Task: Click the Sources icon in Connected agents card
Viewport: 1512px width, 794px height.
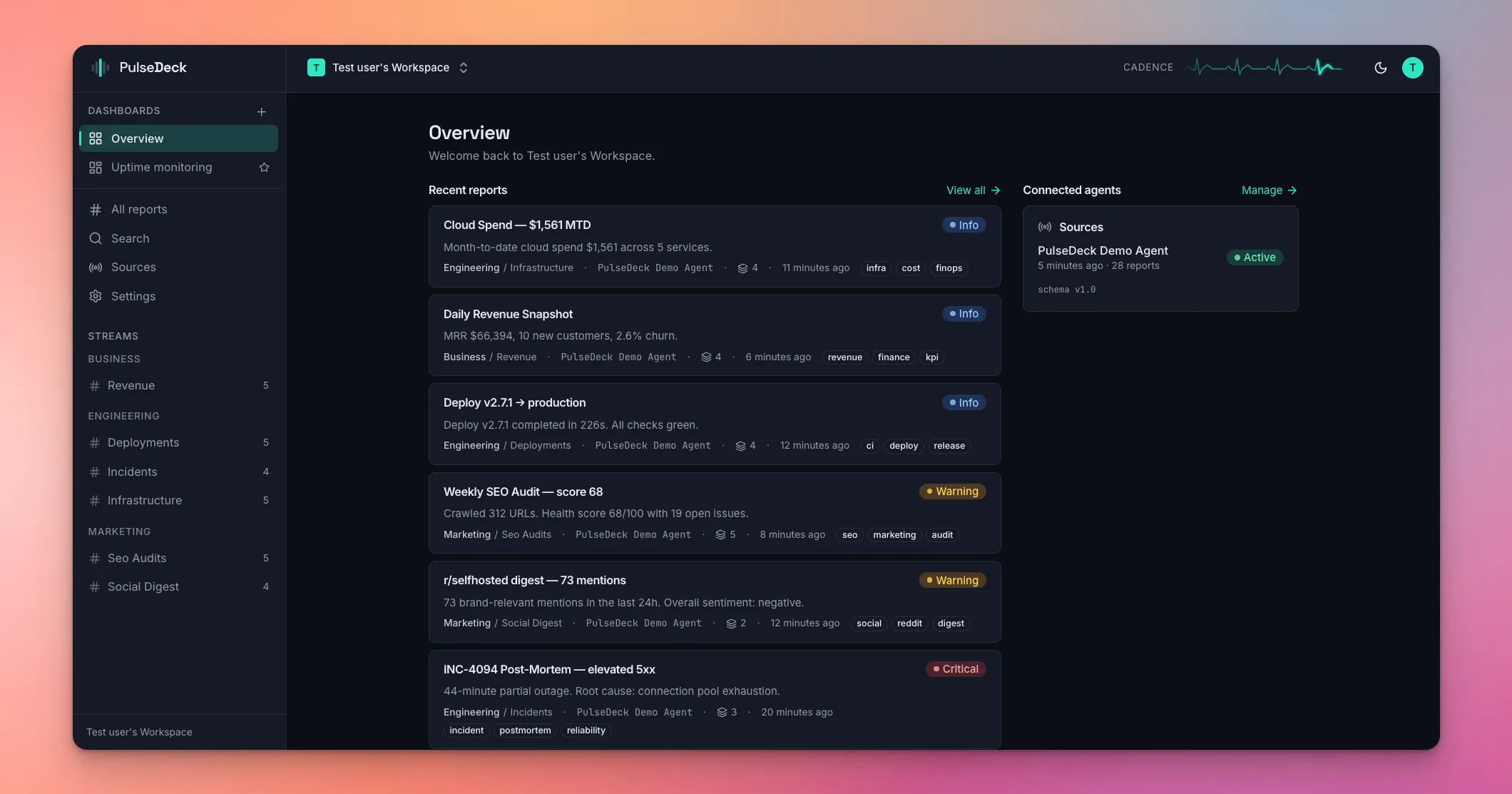Action: click(x=1045, y=227)
